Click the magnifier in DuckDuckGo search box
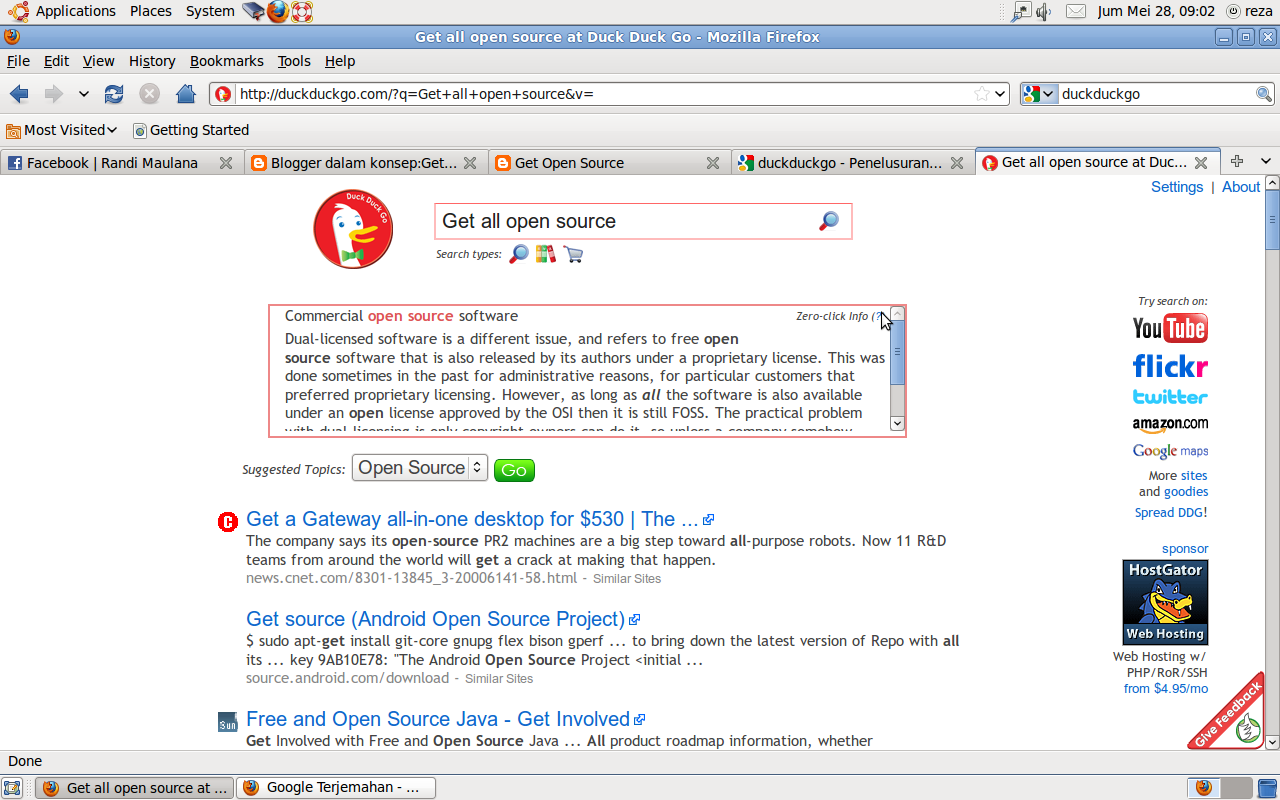The height and width of the screenshot is (800, 1280). pyautogui.click(x=829, y=221)
